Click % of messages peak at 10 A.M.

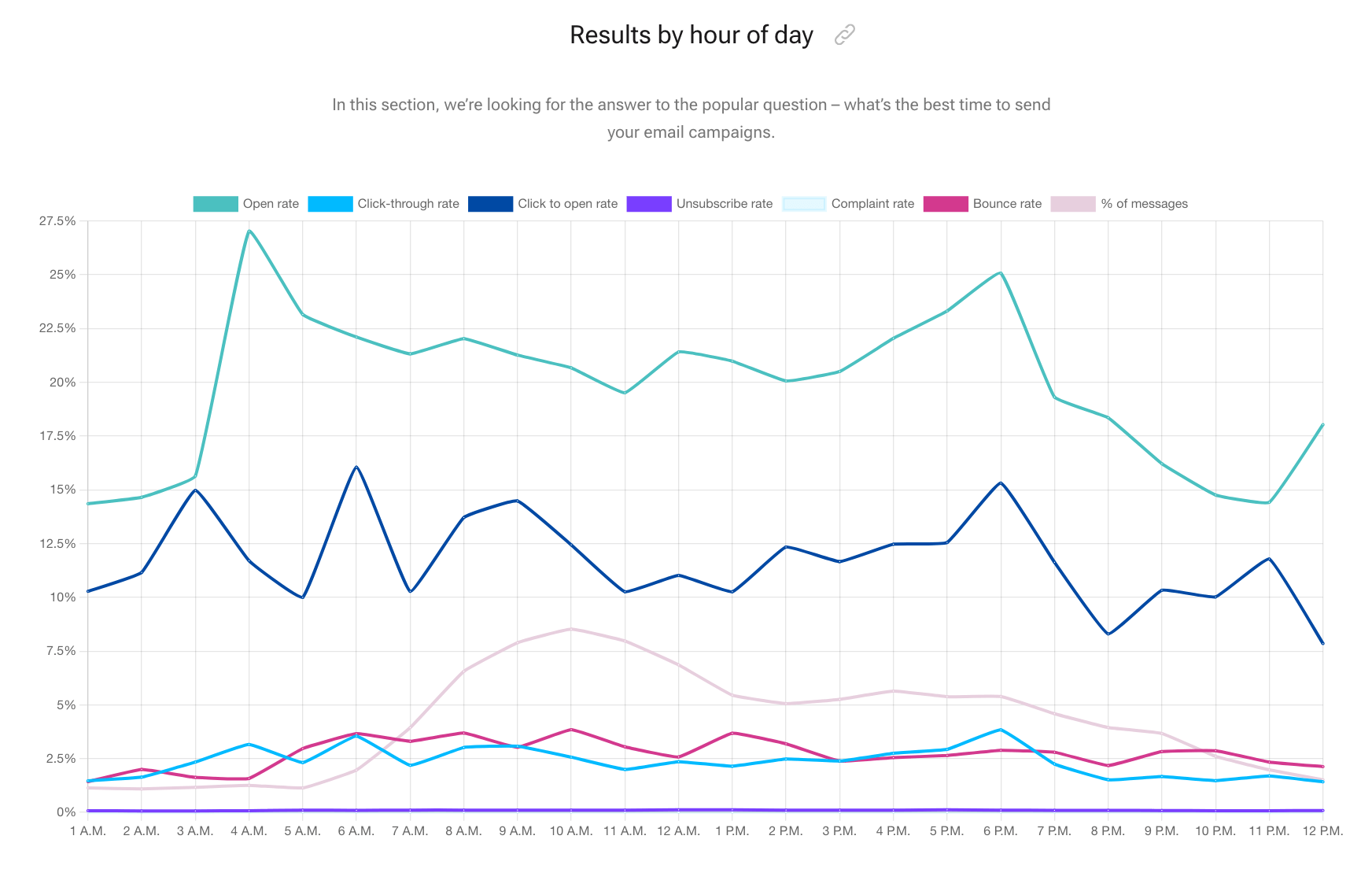click(571, 629)
